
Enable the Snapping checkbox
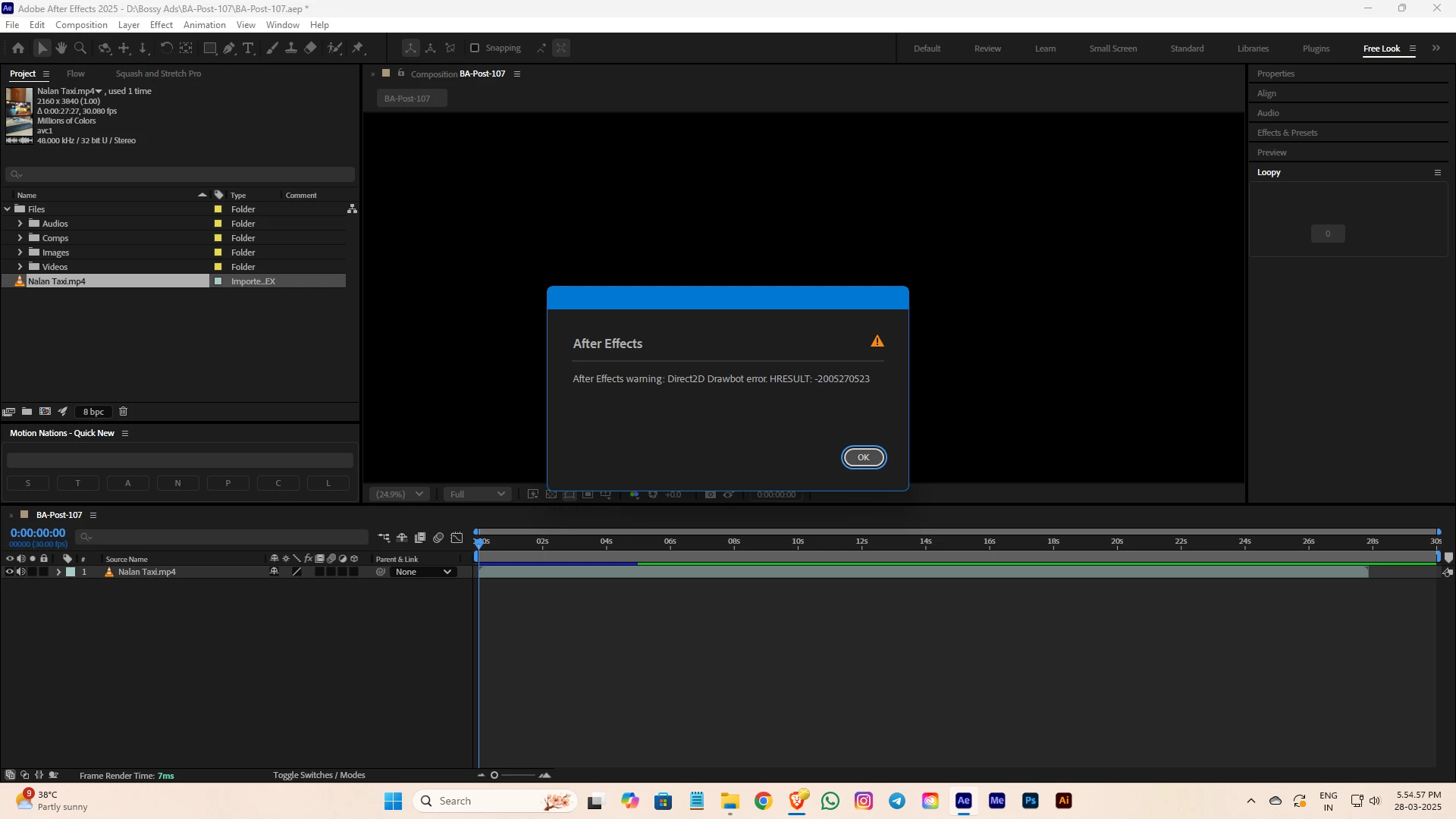(x=475, y=48)
